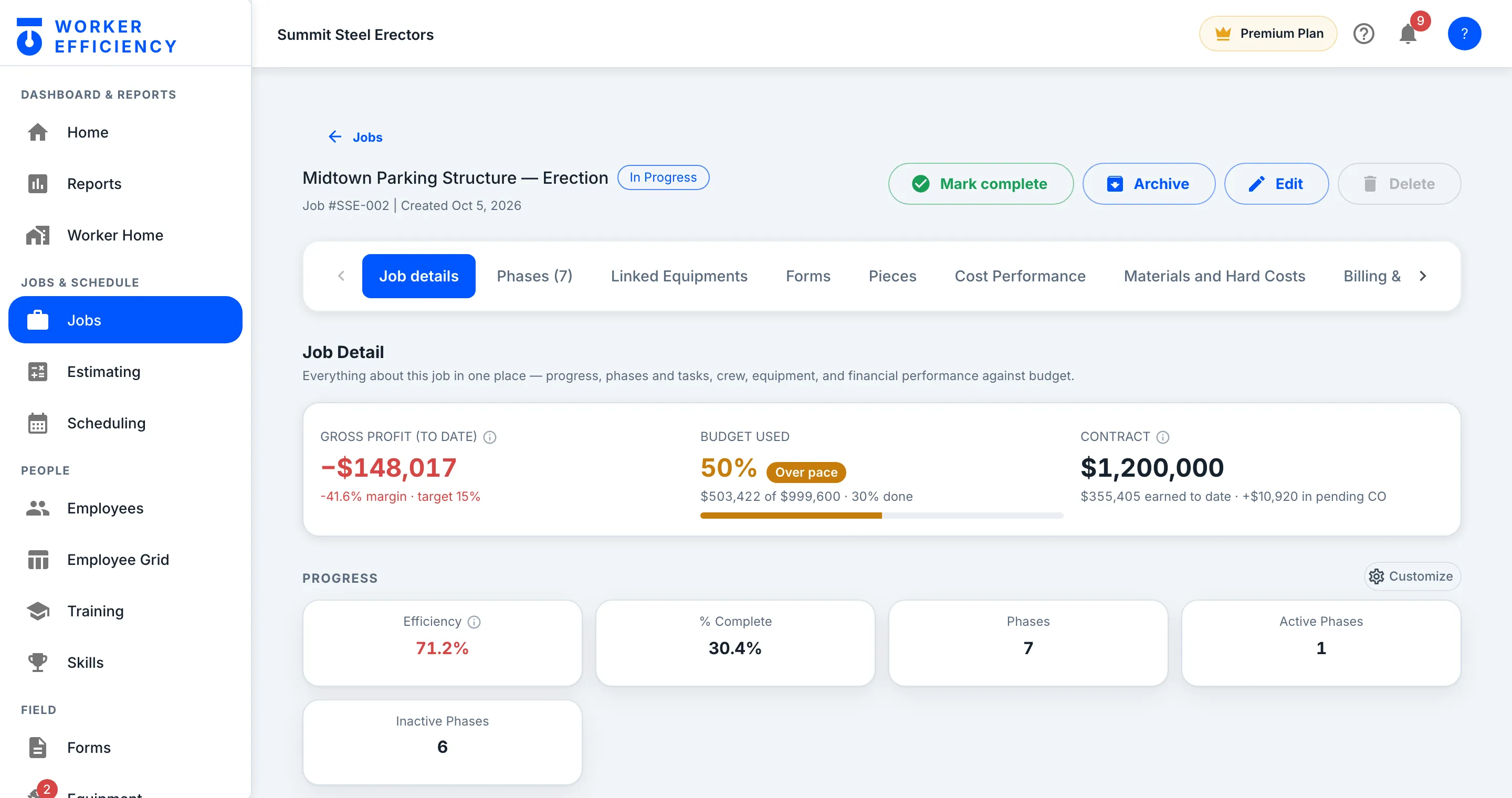Click the Inactive Phases card
1512x798 pixels.
pos(443,742)
